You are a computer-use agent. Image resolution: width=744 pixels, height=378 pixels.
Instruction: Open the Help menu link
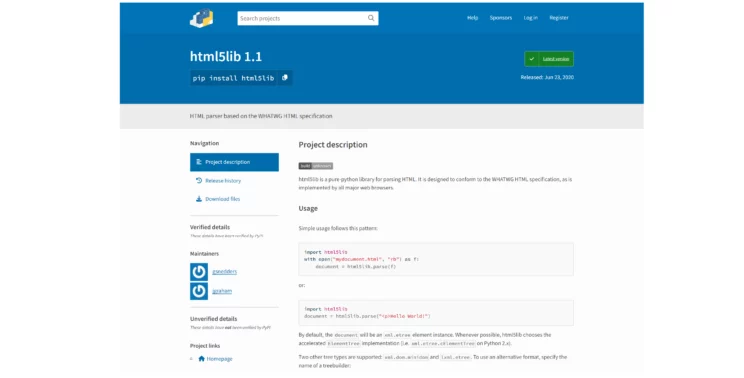click(x=473, y=18)
